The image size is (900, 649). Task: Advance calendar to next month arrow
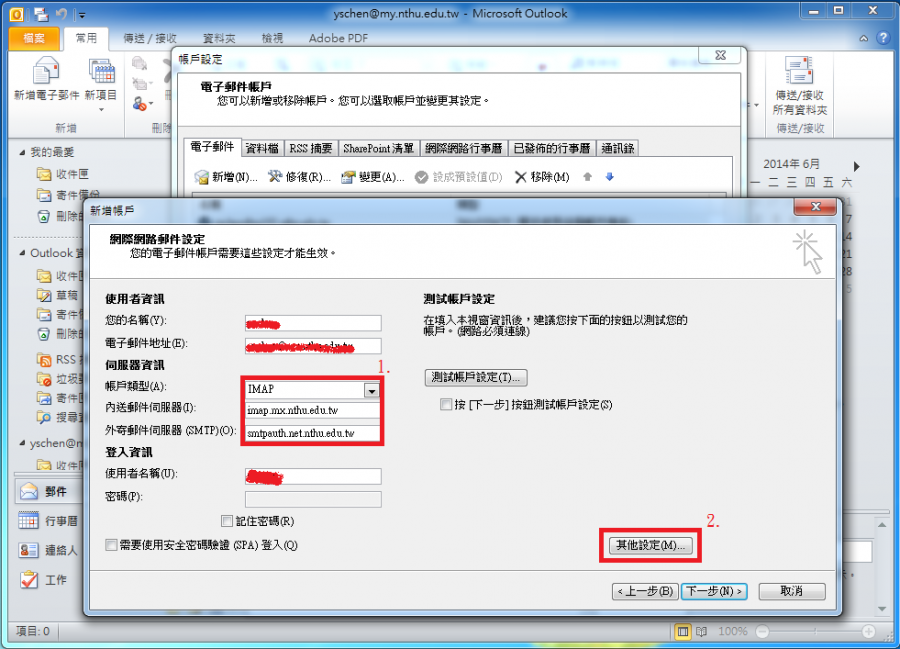pyautogui.click(x=856, y=166)
